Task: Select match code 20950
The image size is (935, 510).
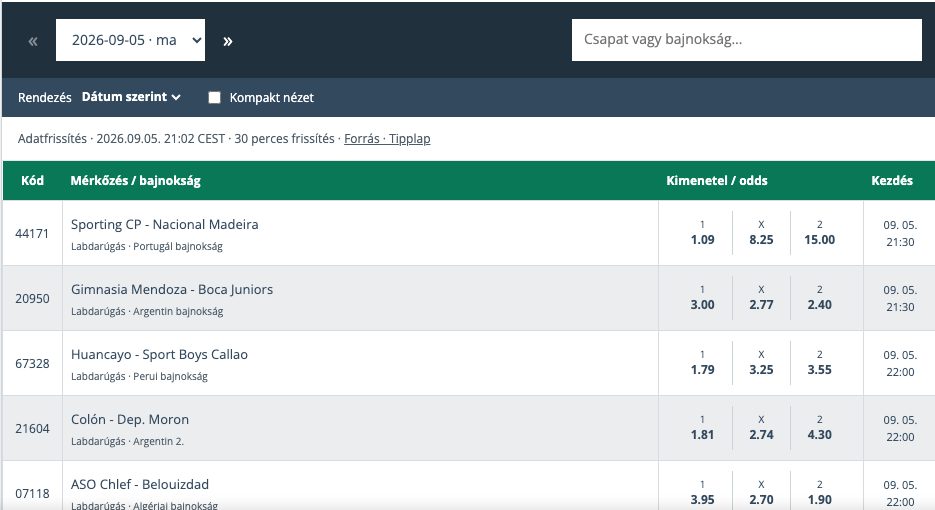Action: point(32,298)
